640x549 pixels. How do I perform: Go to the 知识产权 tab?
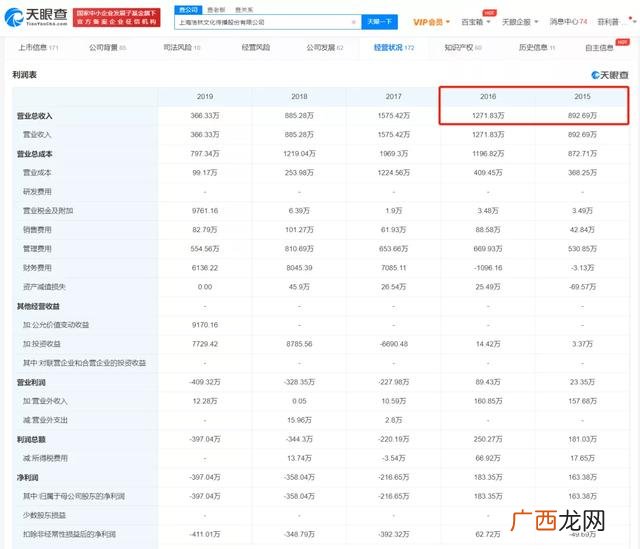pos(463,48)
